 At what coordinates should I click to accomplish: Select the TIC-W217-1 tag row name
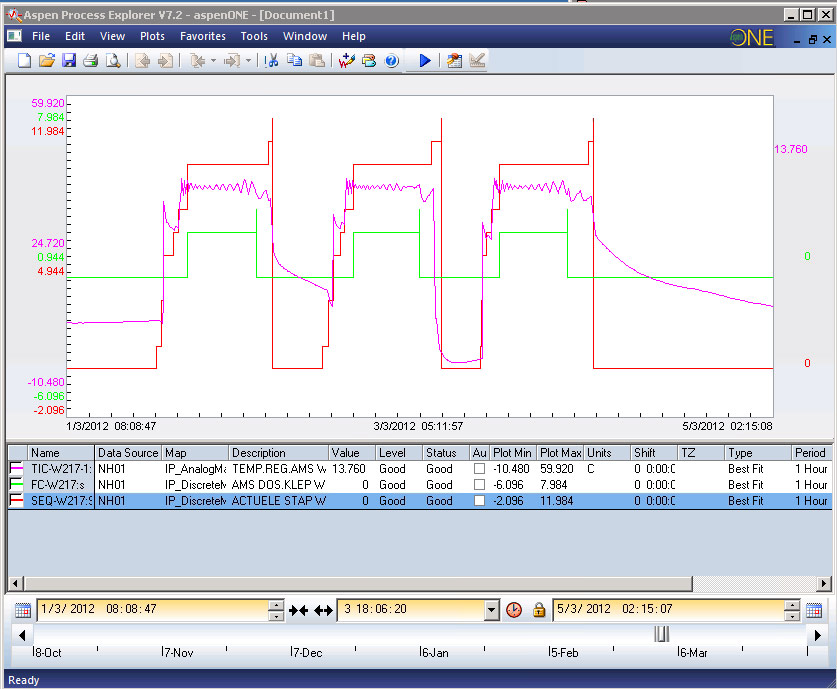(x=61, y=469)
